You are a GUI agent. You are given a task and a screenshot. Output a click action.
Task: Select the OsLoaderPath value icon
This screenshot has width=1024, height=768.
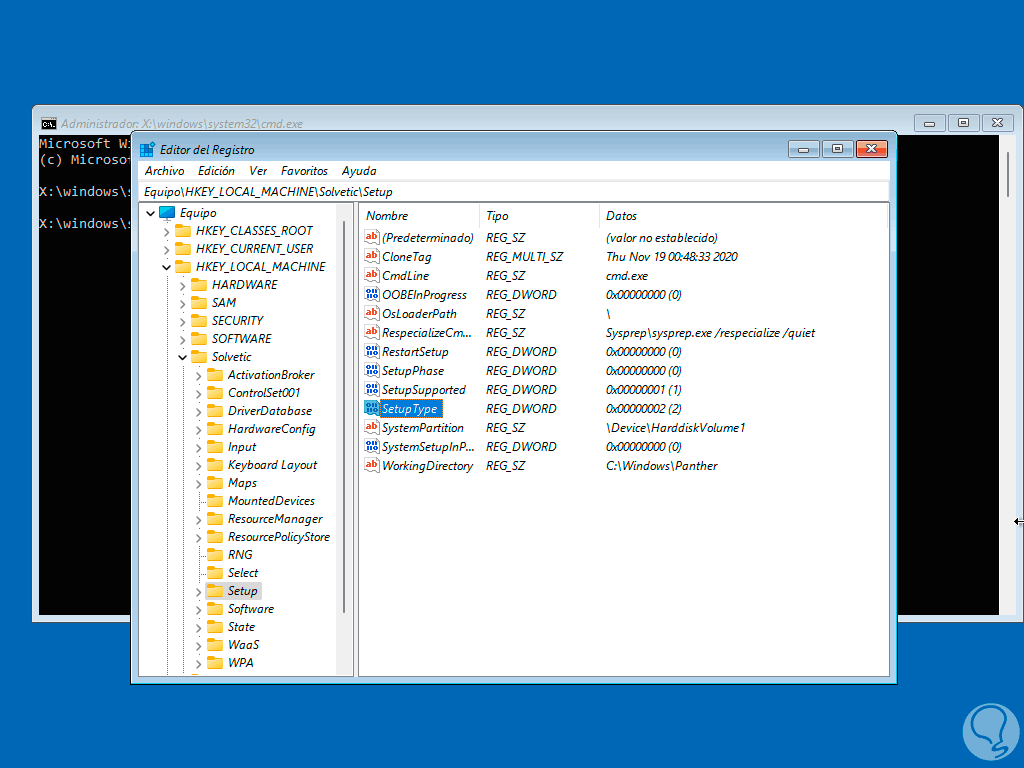point(372,313)
